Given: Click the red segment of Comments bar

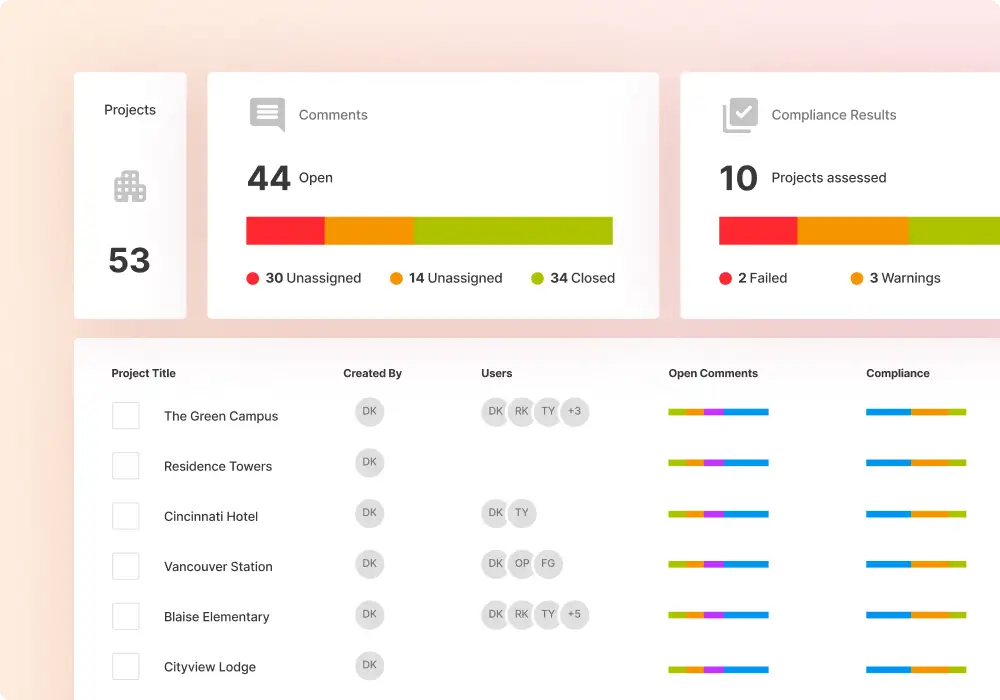Looking at the screenshot, I should 285,231.
